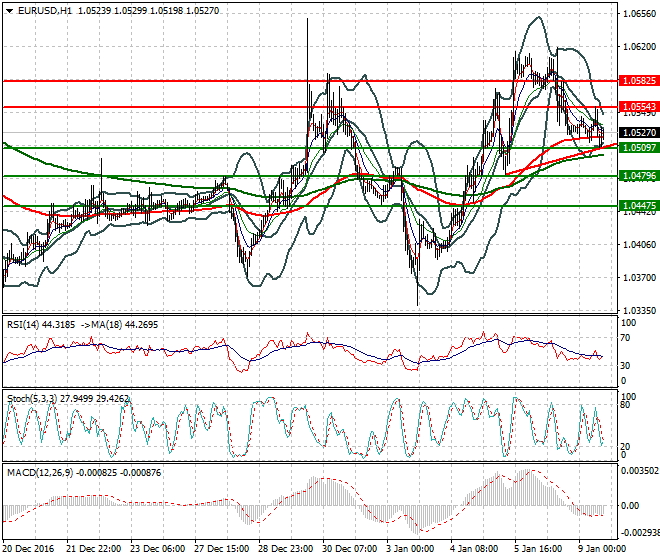Select the red 1.05825 price level label

[x=639, y=81]
